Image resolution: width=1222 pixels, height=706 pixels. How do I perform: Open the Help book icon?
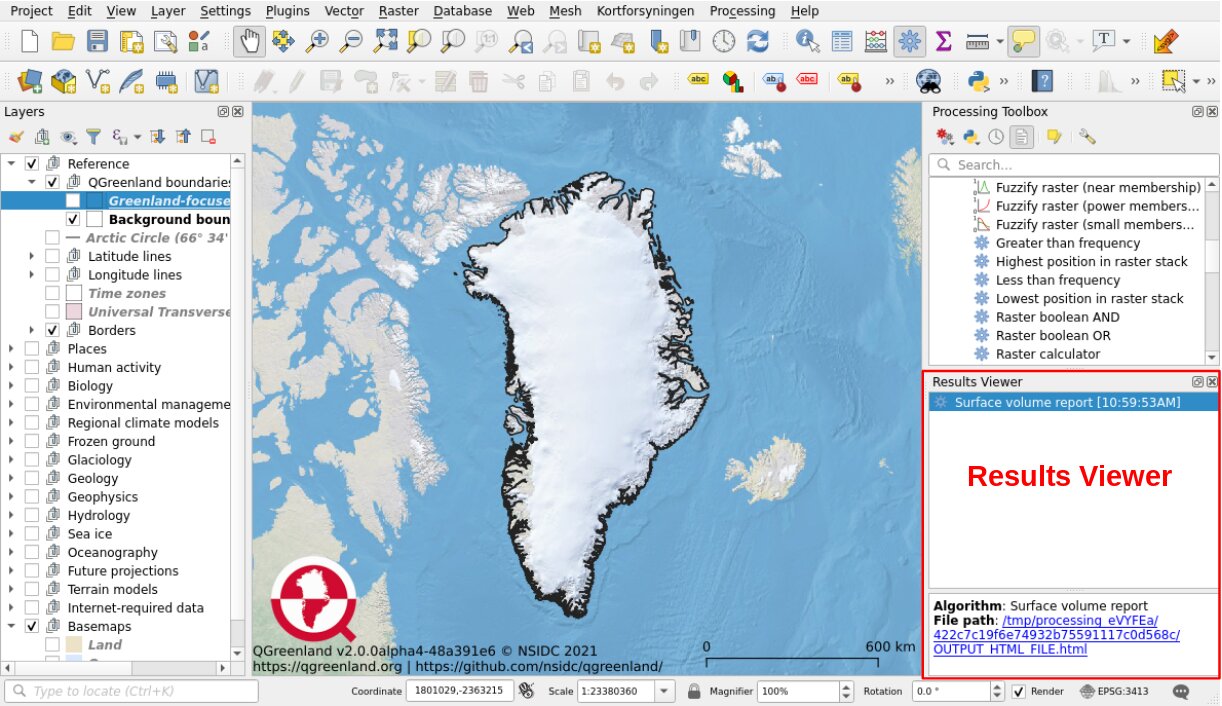pyautogui.click(x=1043, y=81)
